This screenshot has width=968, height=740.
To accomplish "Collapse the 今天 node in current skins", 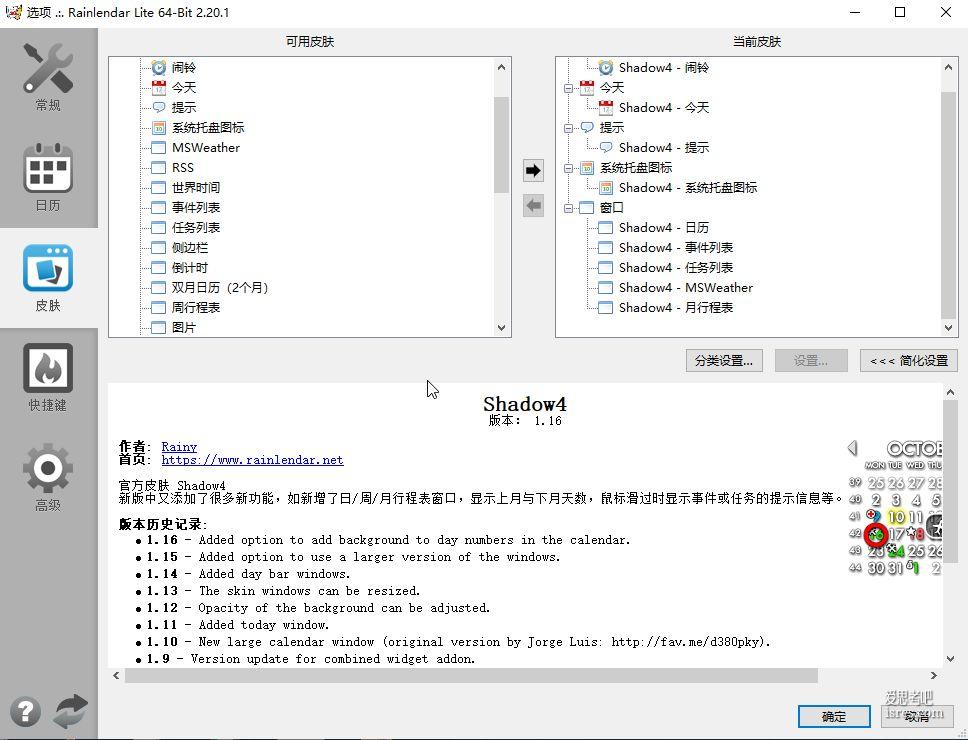I will (568, 88).
